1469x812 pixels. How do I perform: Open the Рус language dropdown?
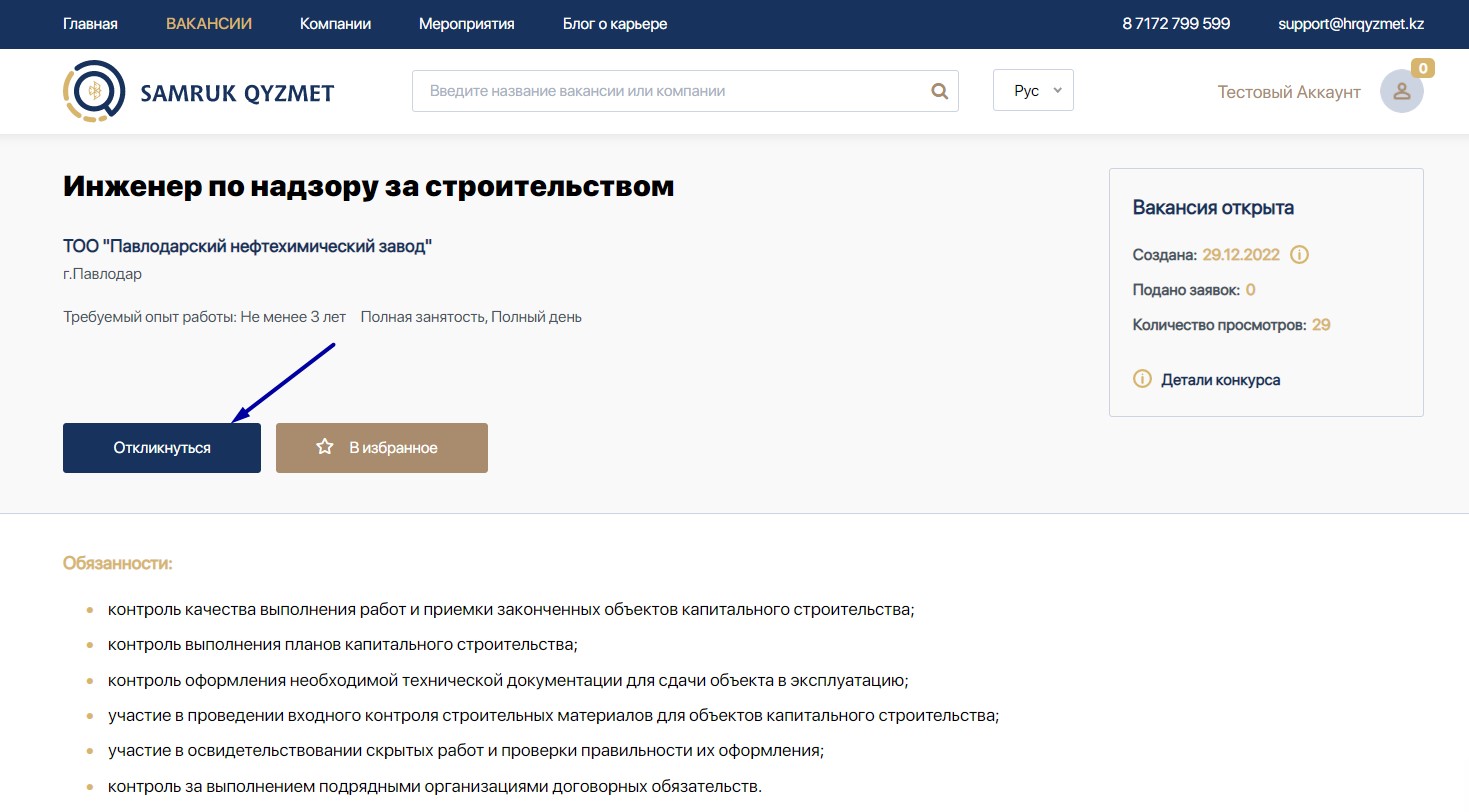point(1033,90)
